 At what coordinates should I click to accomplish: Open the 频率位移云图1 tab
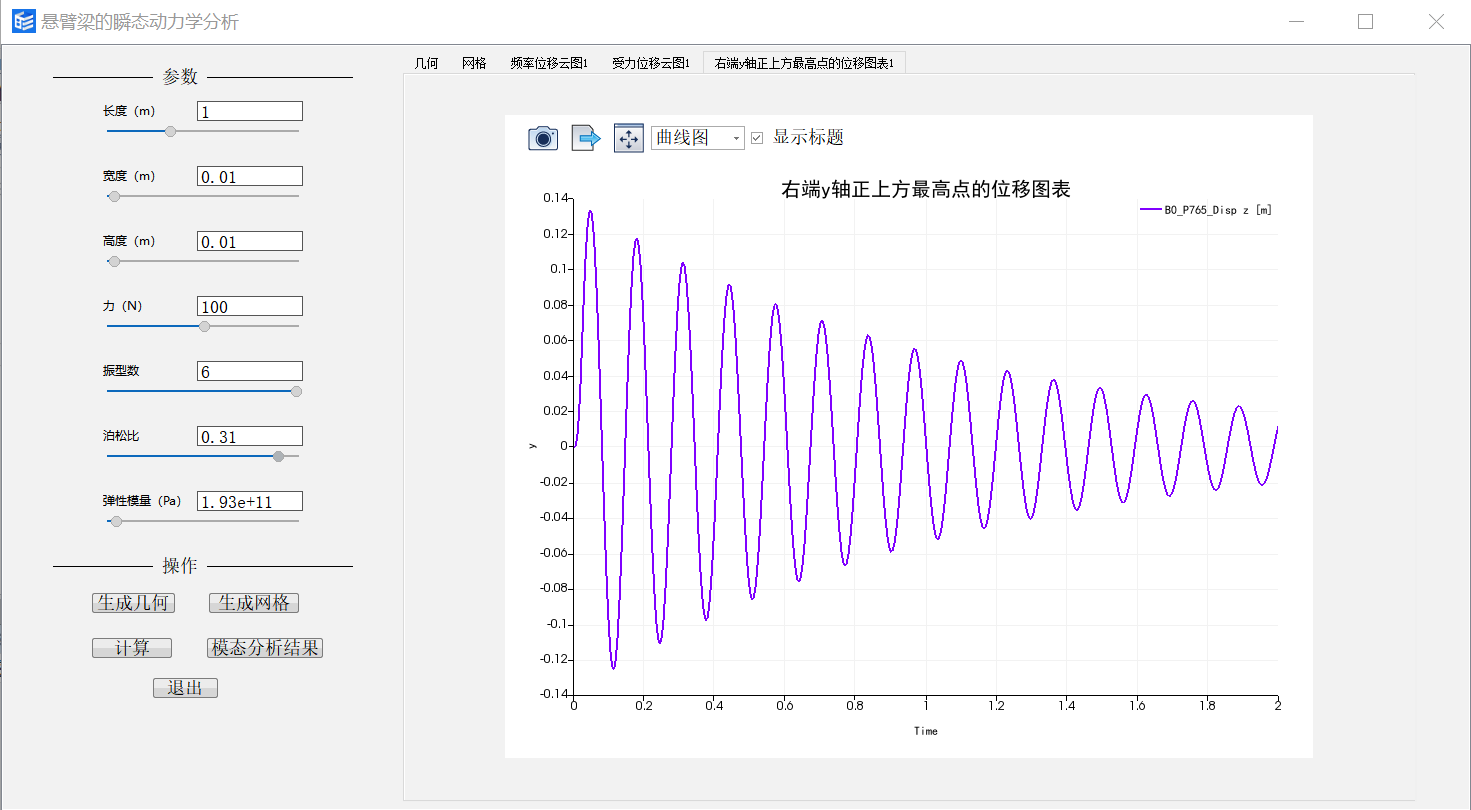point(549,63)
